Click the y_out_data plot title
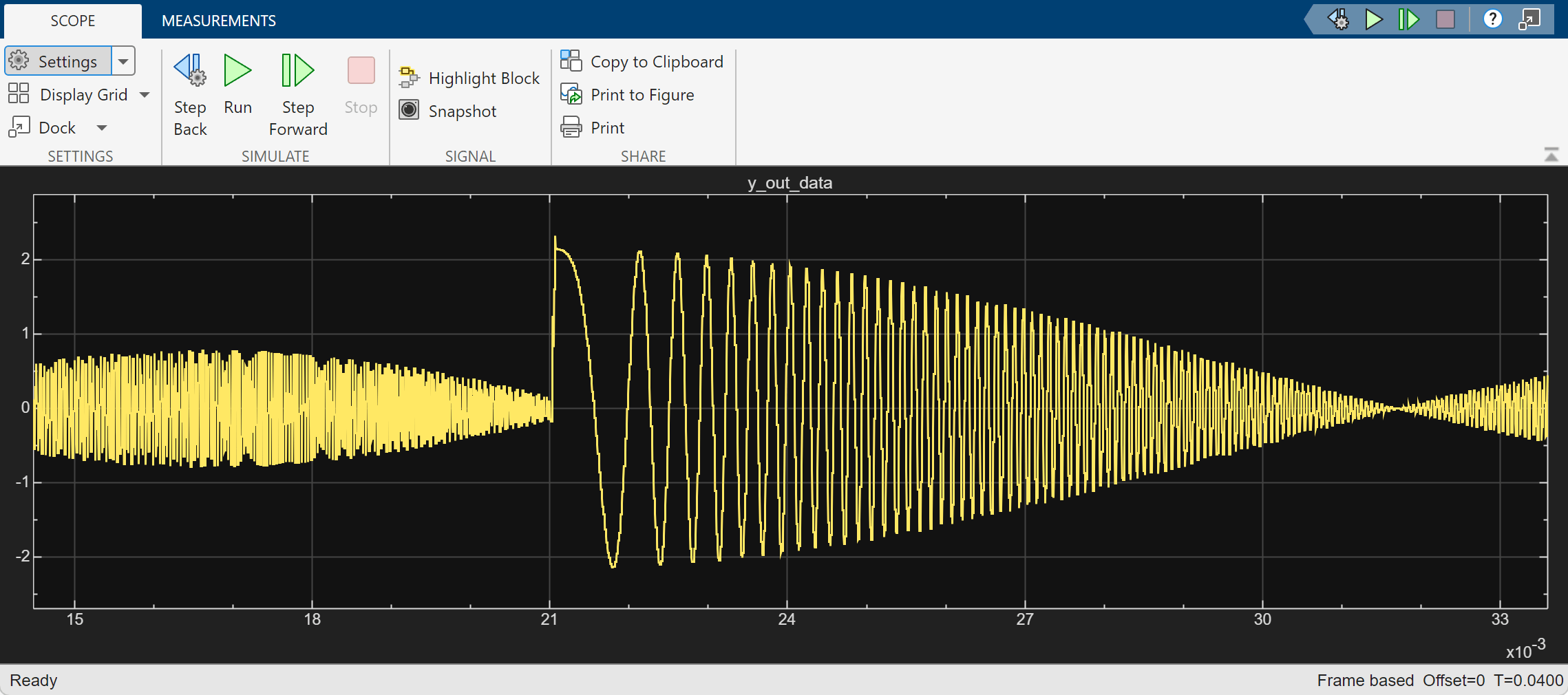 [x=790, y=183]
